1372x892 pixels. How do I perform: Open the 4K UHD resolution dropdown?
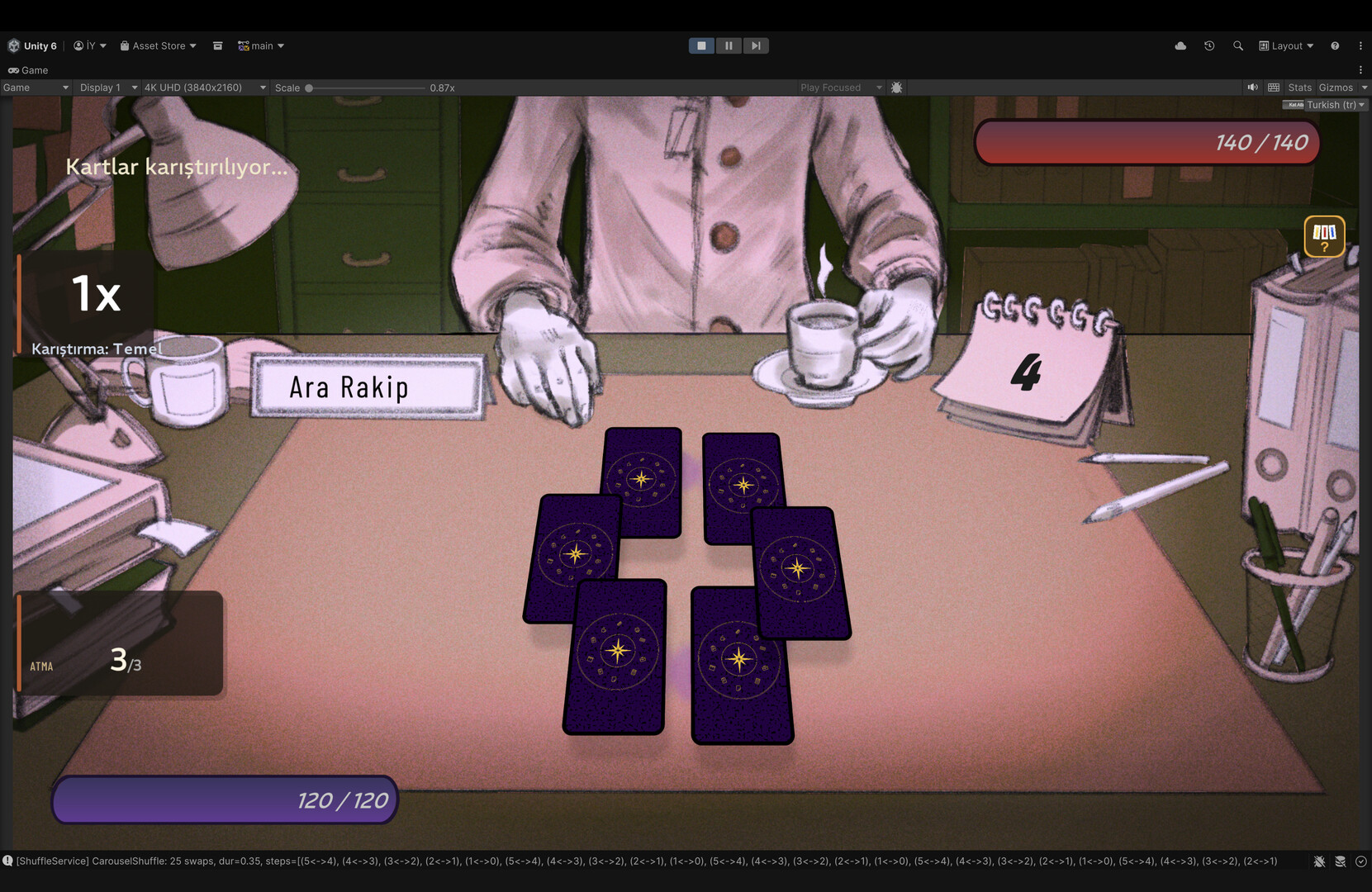click(205, 88)
